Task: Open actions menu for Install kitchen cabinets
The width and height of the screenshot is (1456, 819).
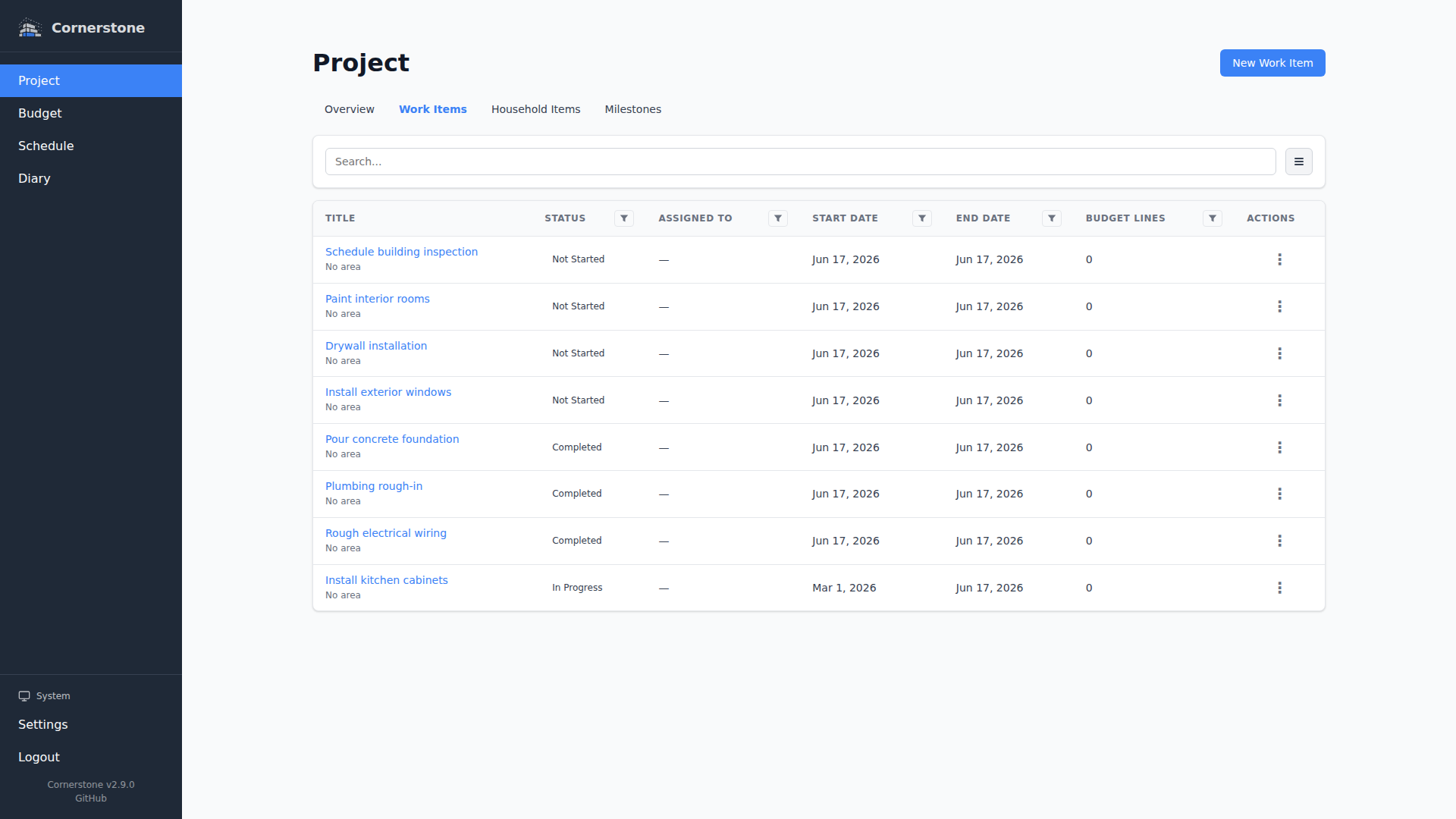Action: pyautogui.click(x=1279, y=588)
